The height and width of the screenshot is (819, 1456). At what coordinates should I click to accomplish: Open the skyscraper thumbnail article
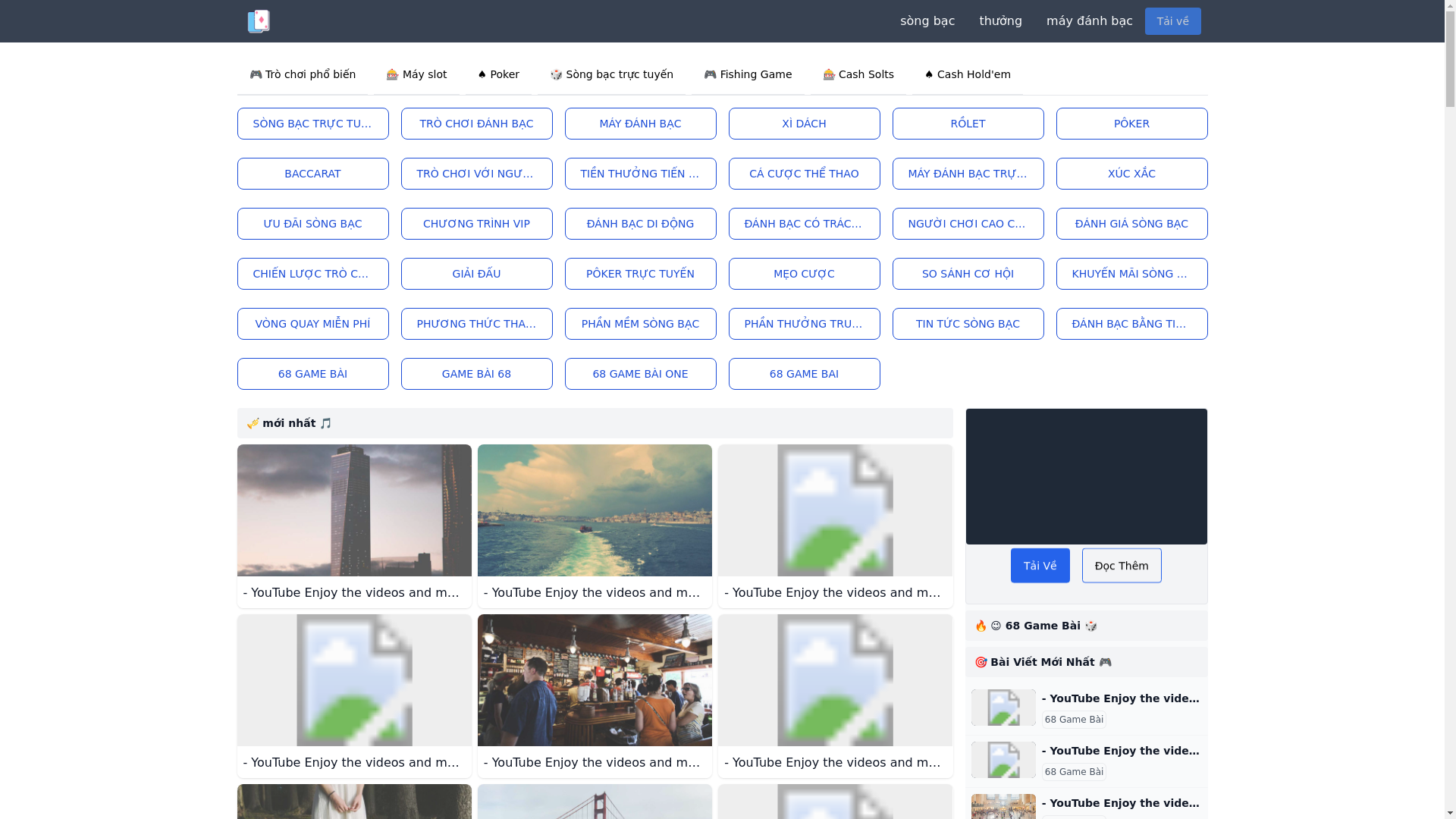tap(354, 510)
